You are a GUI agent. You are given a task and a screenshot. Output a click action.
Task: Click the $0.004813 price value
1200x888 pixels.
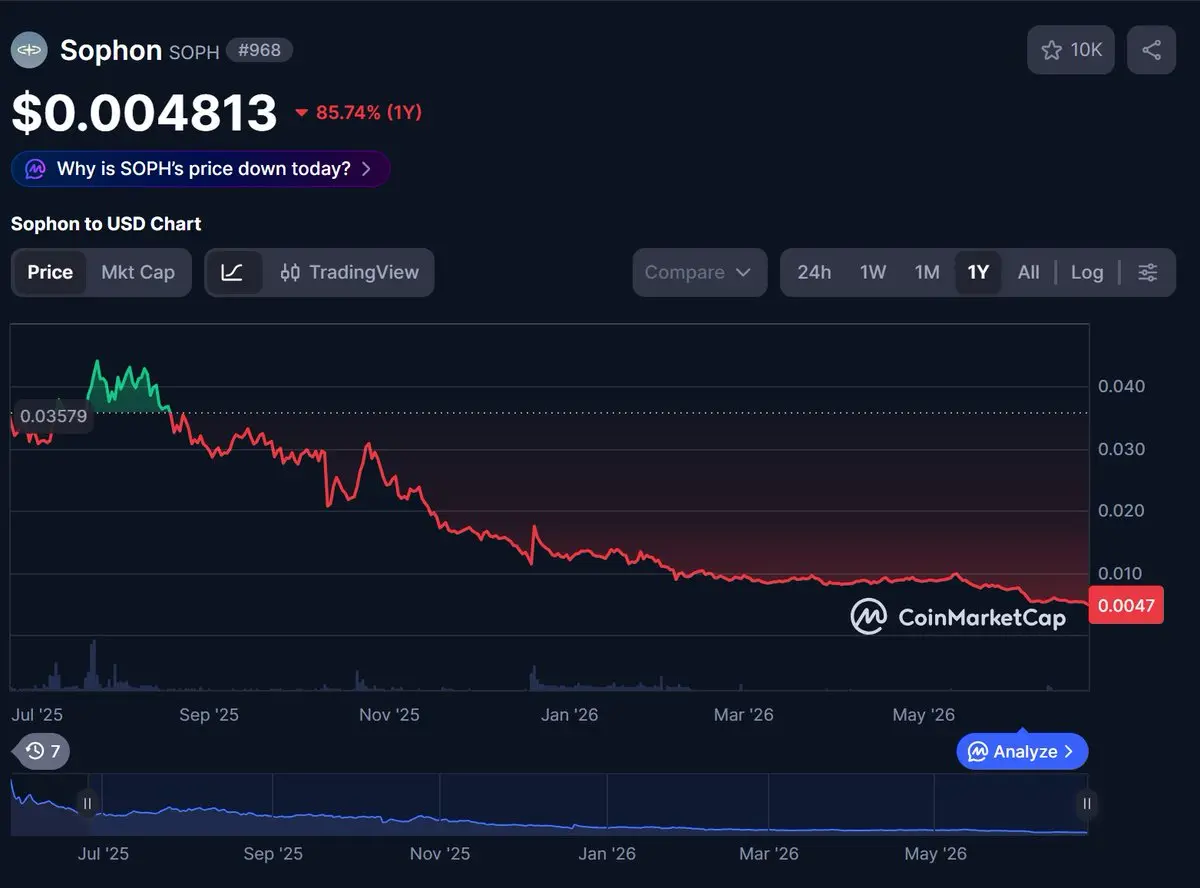(144, 112)
